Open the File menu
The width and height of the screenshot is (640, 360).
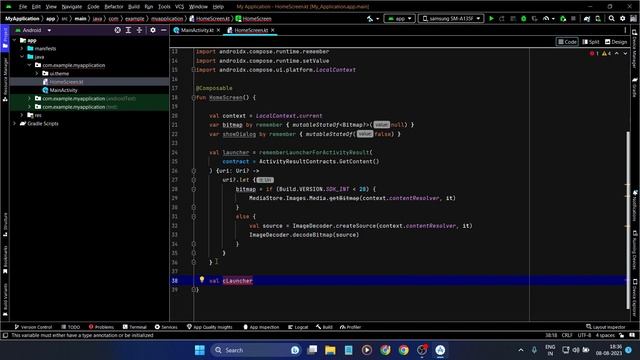coord(22,7)
